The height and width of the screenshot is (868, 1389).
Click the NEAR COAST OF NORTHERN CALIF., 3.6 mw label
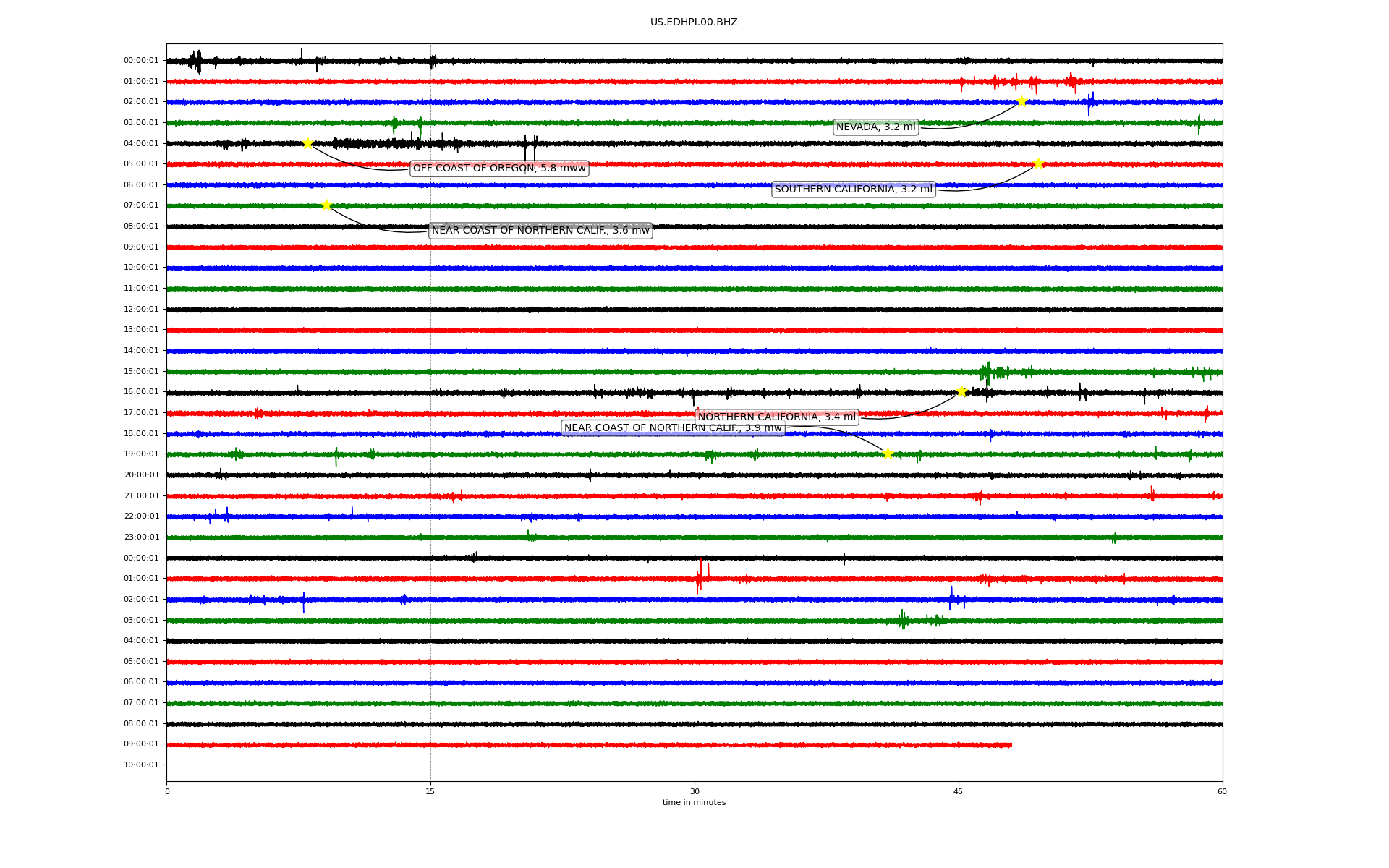[x=540, y=231]
